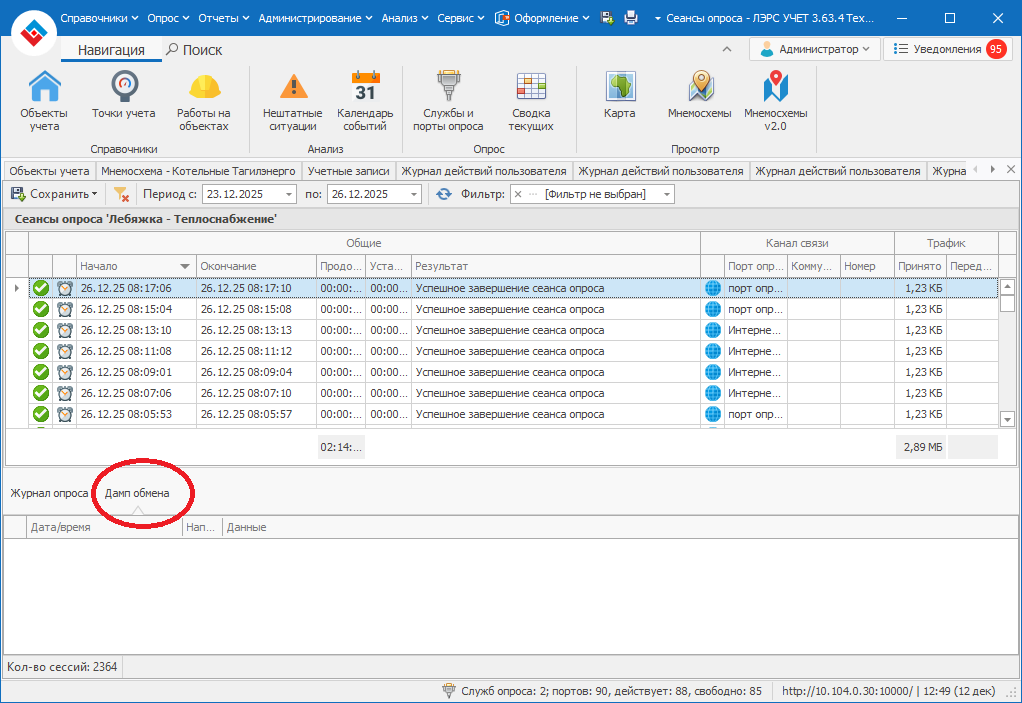This screenshot has height=703, width=1022.
Task: Switch to the Журнал опроса tab
Action: [49, 493]
